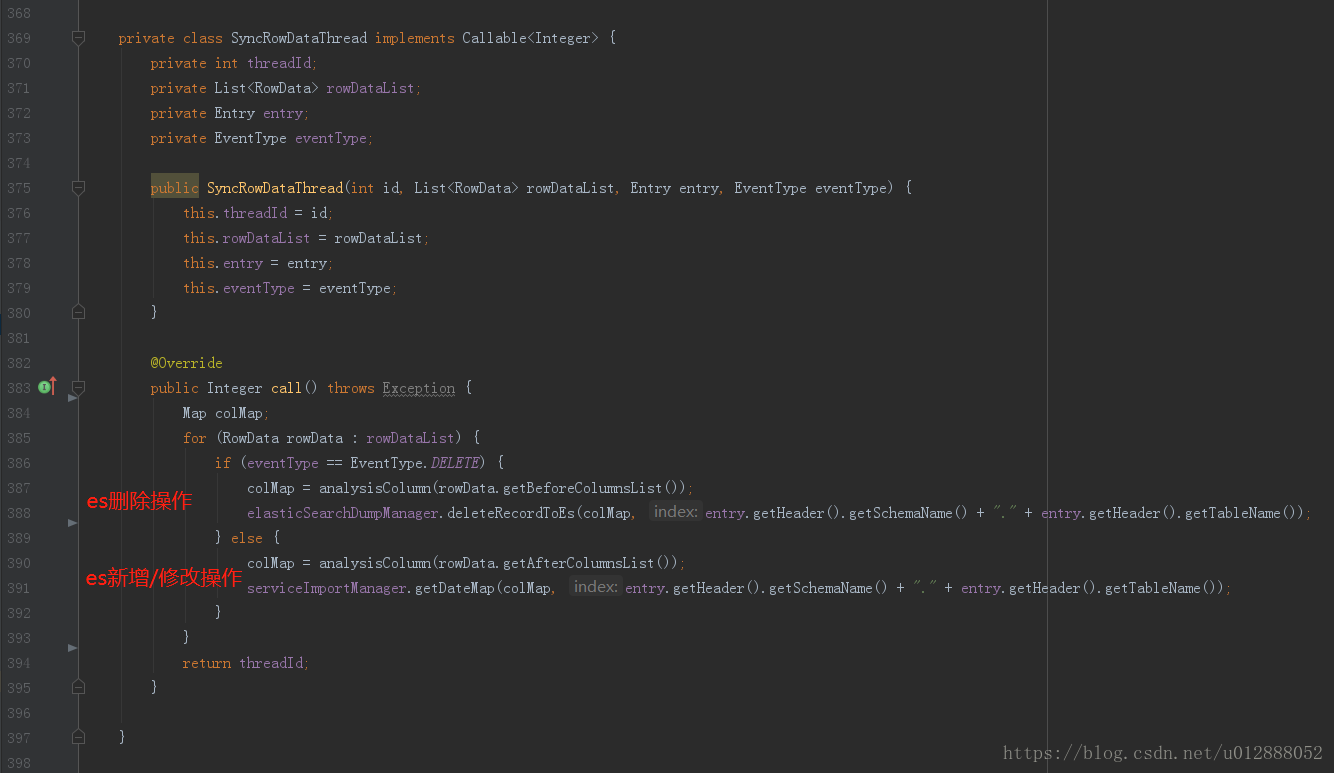Viewport: 1334px width, 773px height.
Task: Toggle the fold end marker on line 395
Action: coord(78,687)
